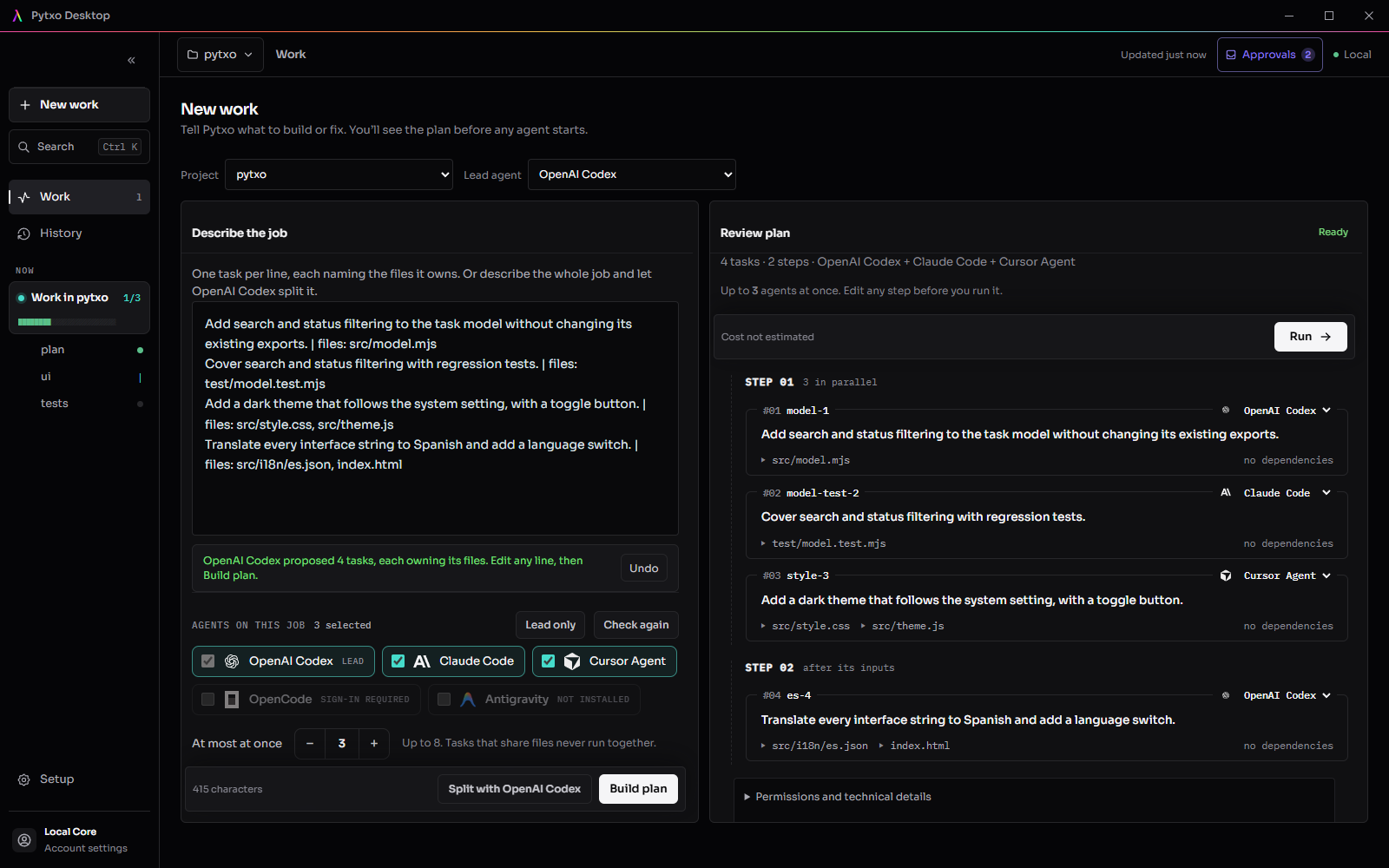Image resolution: width=1389 pixels, height=868 pixels.
Task: Click the green status dot beside Work in pytxo
Action: pyautogui.click(x=22, y=298)
